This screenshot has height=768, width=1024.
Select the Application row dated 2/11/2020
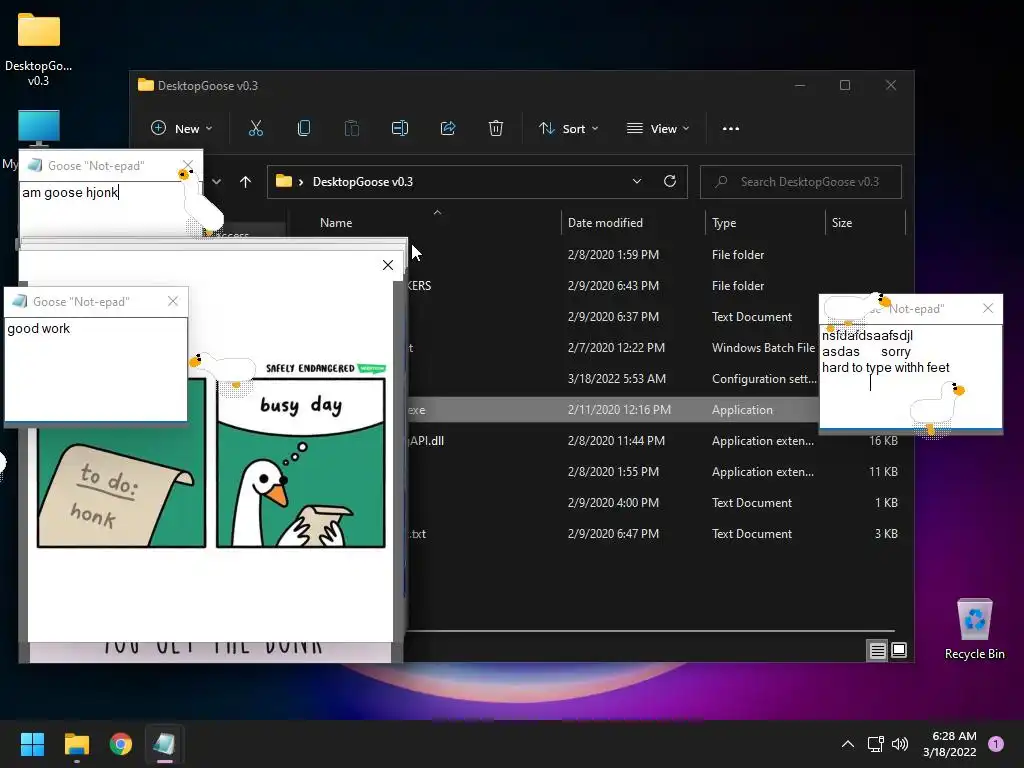[613, 409]
